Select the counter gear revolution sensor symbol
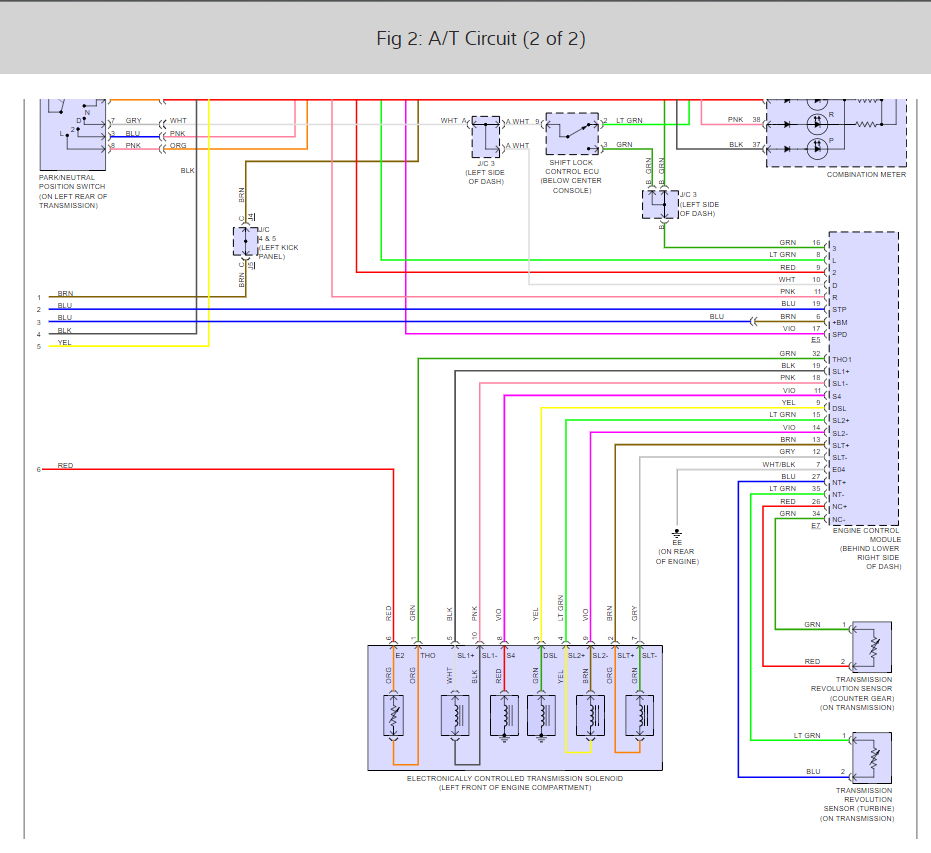The height and width of the screenshot is (853, 931). (x=872, y=647)
